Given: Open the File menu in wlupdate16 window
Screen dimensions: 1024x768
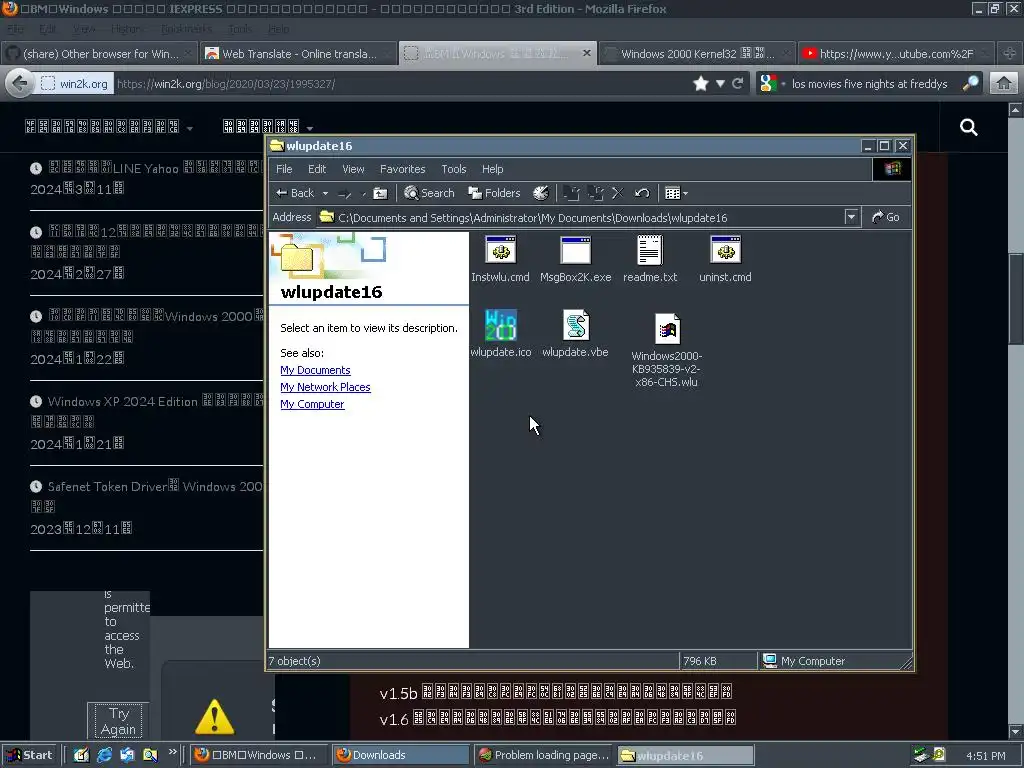Looking at the screenshot, I should pyautogui.click(x=284, y=169).
